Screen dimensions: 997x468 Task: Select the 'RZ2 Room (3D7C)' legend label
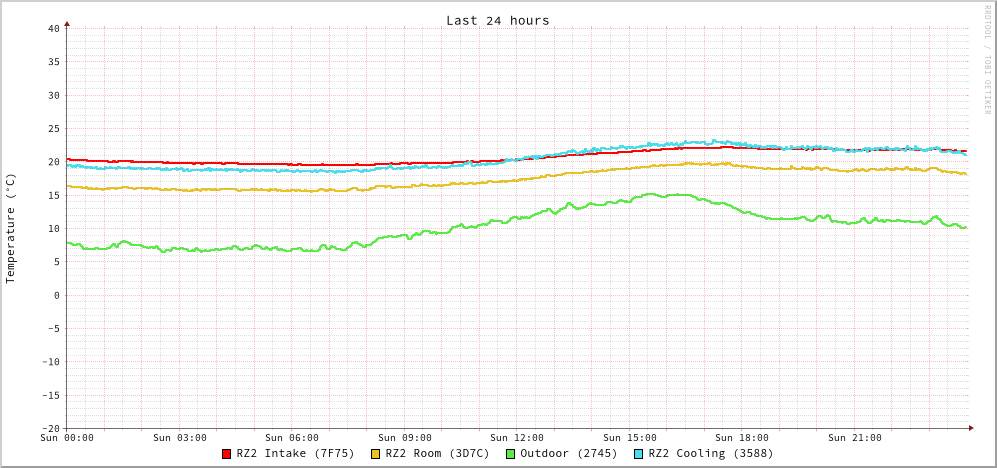pos(437,454)
